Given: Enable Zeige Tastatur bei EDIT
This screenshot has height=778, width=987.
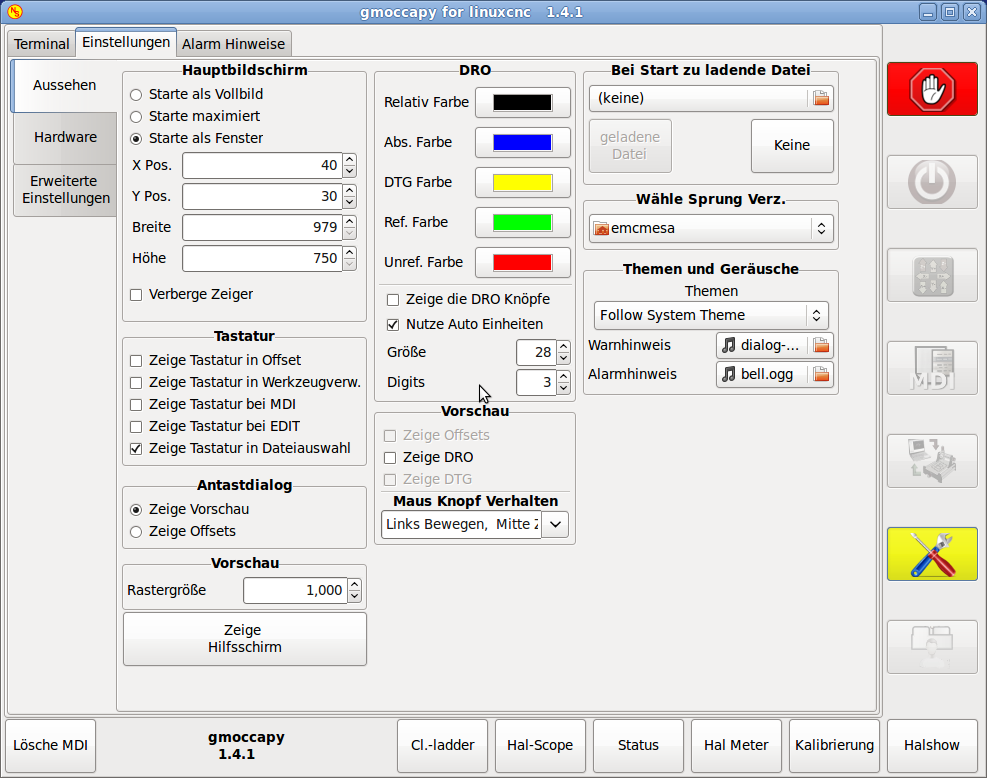Looking at the screenshot, I should point(136,427).
